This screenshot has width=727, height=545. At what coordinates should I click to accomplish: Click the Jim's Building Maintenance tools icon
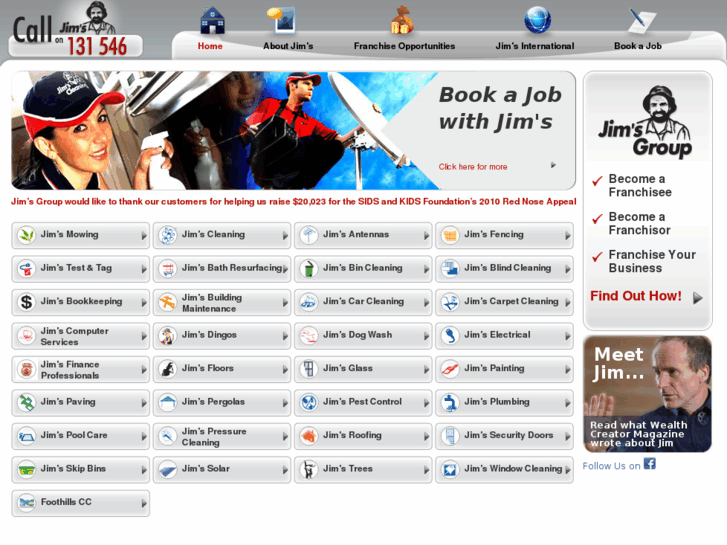pyautogui.click(x=168, y=302)
